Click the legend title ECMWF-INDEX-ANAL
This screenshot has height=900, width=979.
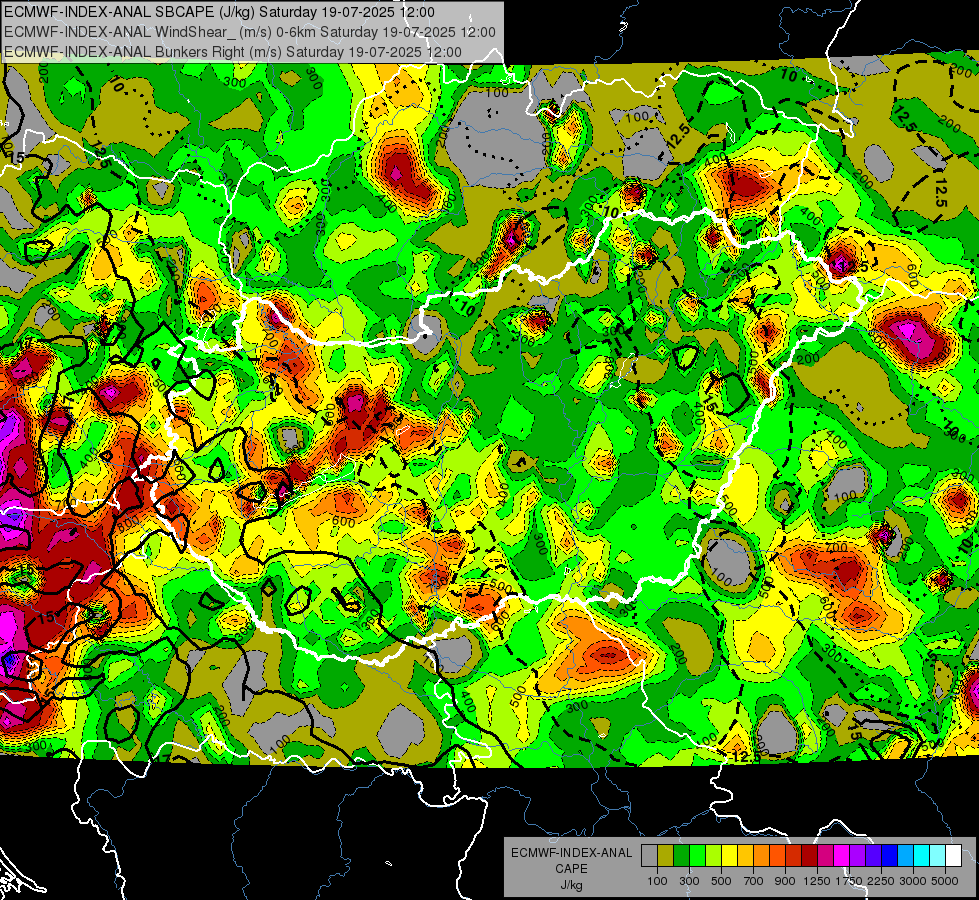click(572, 853)
